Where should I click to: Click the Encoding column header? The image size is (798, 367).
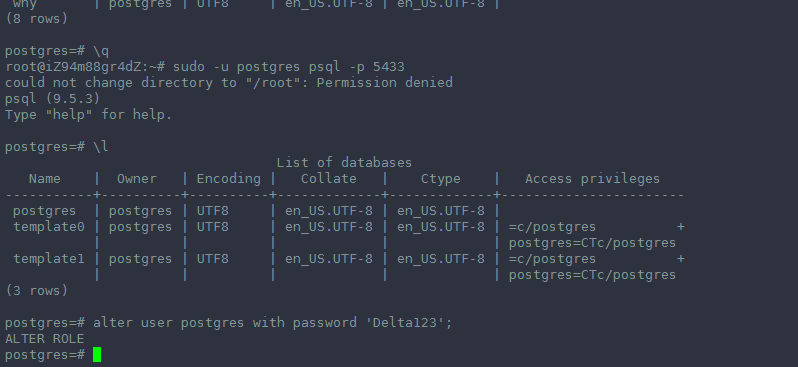[x=229, y=179]
